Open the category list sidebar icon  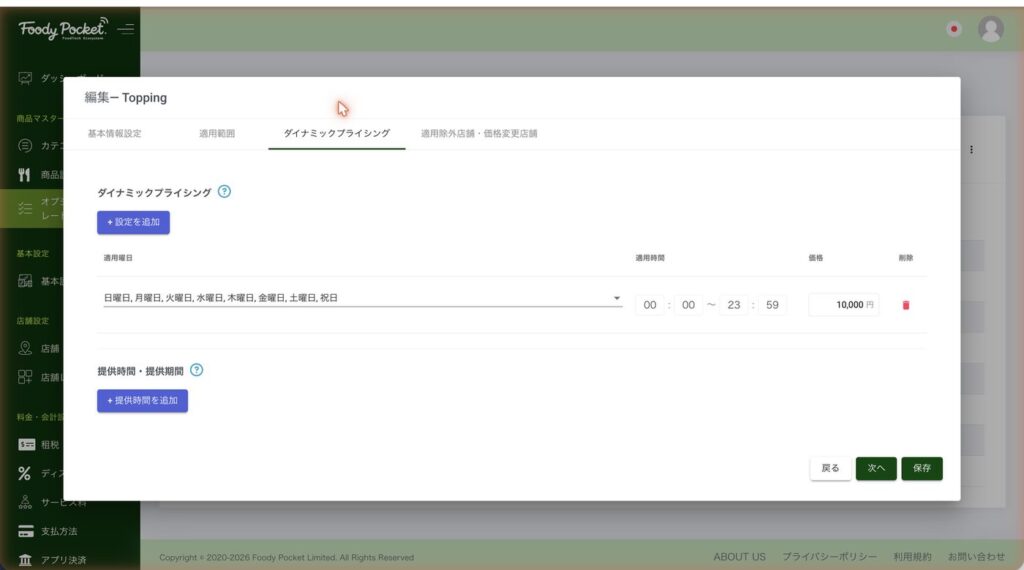pos(25,146)
